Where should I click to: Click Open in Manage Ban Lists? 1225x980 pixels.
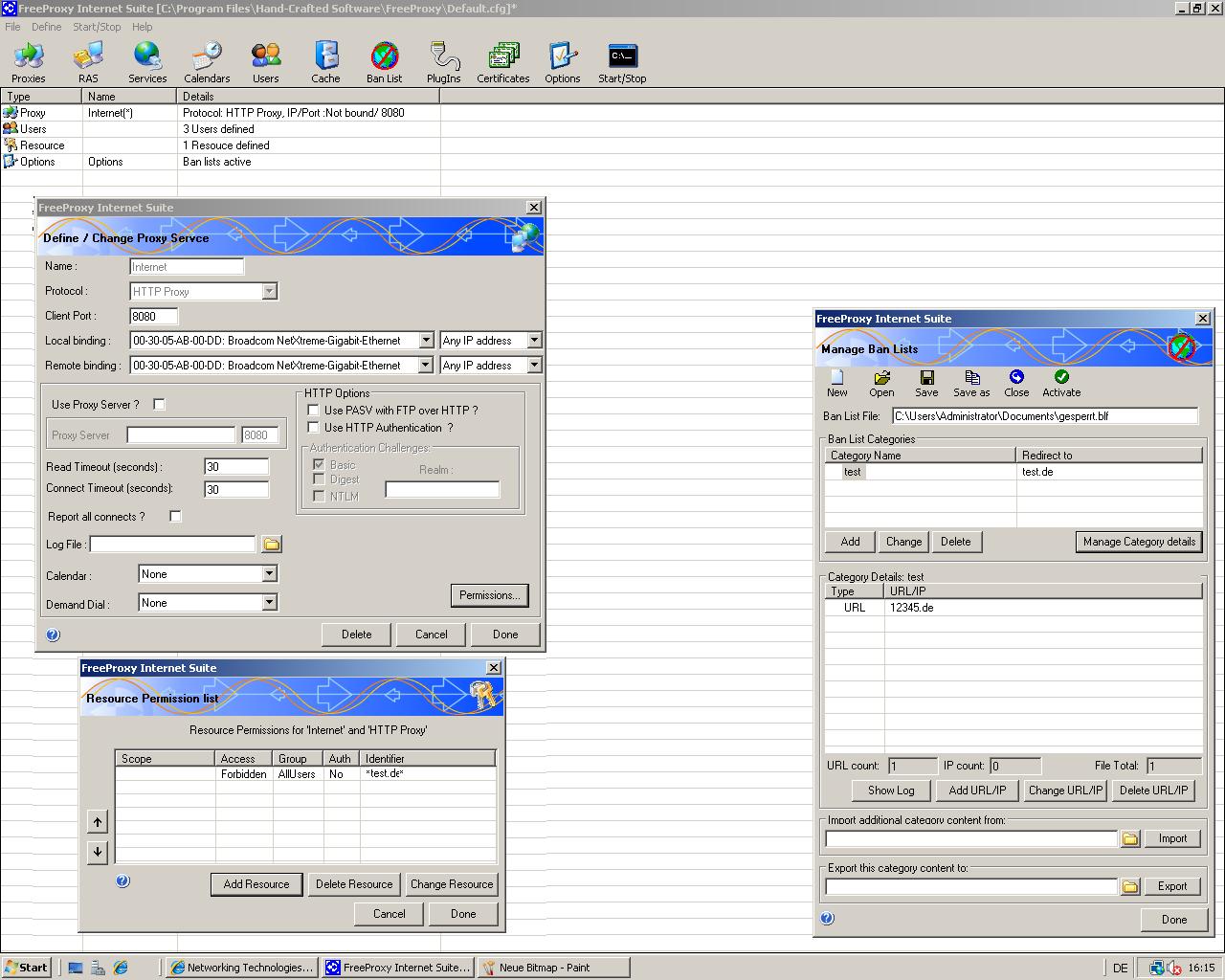coord(881,384)
